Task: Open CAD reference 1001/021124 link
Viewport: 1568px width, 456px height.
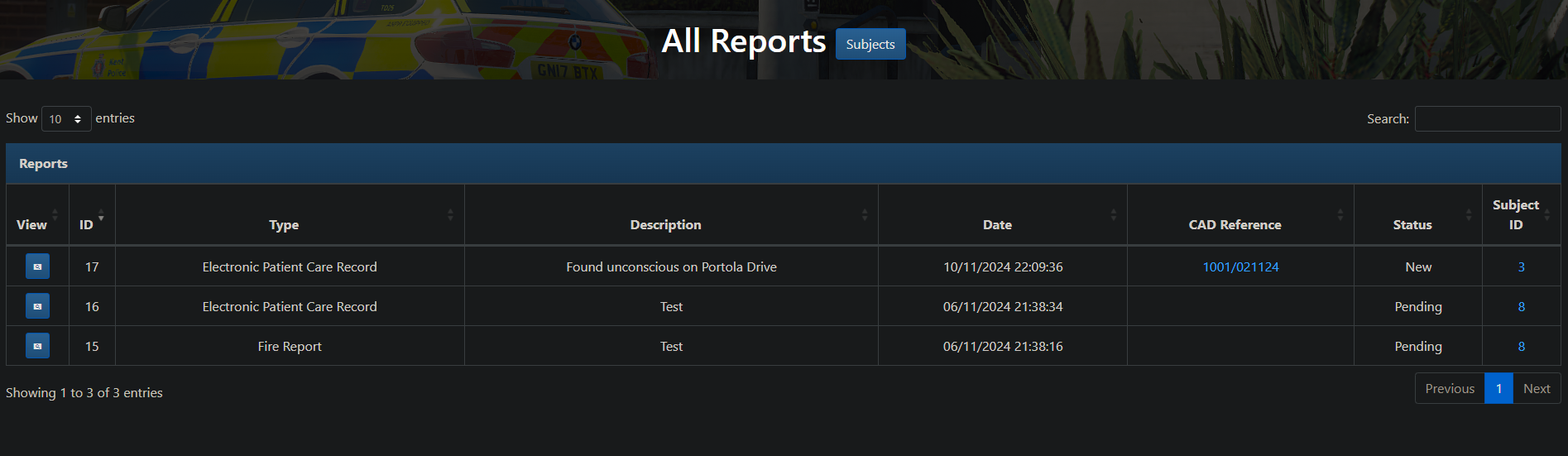Action: (1240, 266)
